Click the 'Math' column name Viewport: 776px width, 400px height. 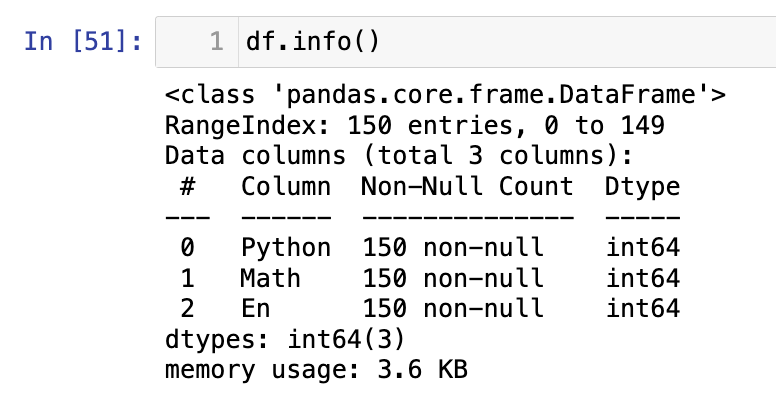[x=270, y=277]
